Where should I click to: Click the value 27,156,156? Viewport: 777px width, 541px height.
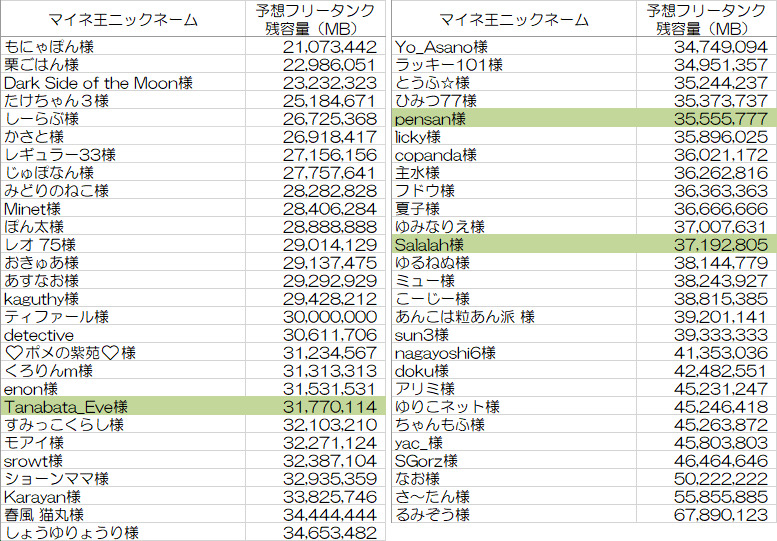[x=330, y=155]
